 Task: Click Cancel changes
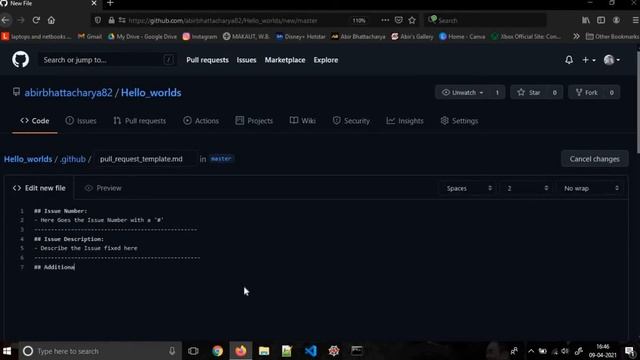point(594,159)
